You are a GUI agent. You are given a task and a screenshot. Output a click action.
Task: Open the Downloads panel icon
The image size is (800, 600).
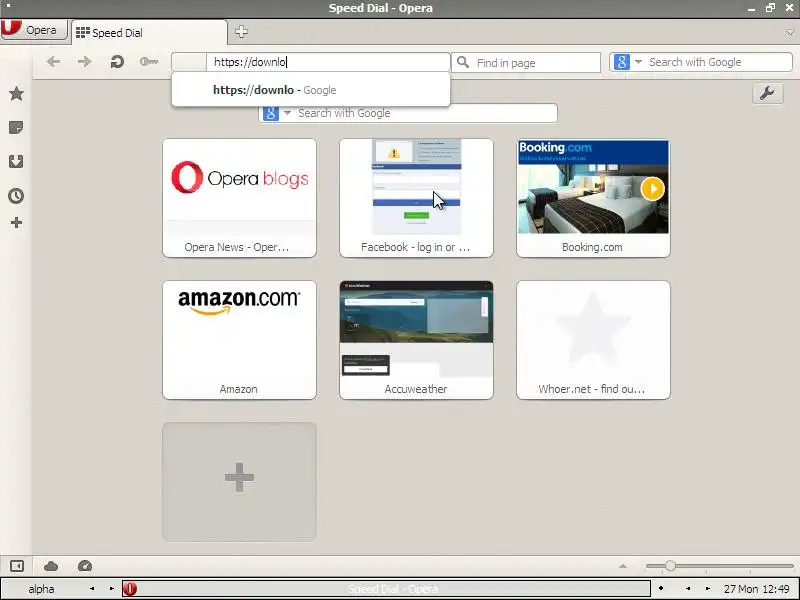(x=16, y=162)
